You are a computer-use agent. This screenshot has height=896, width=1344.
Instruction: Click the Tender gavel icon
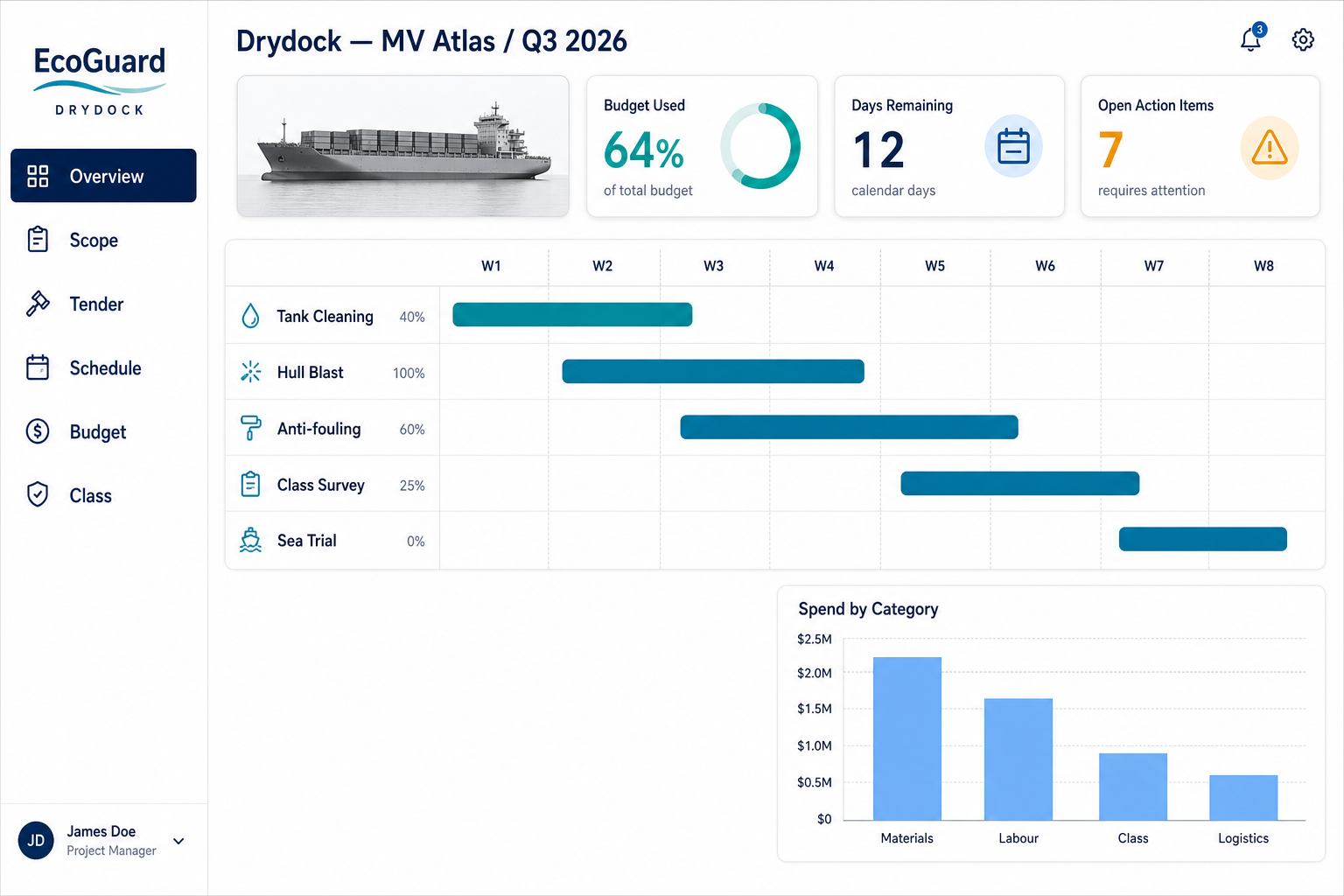click(x=38, y=304)
